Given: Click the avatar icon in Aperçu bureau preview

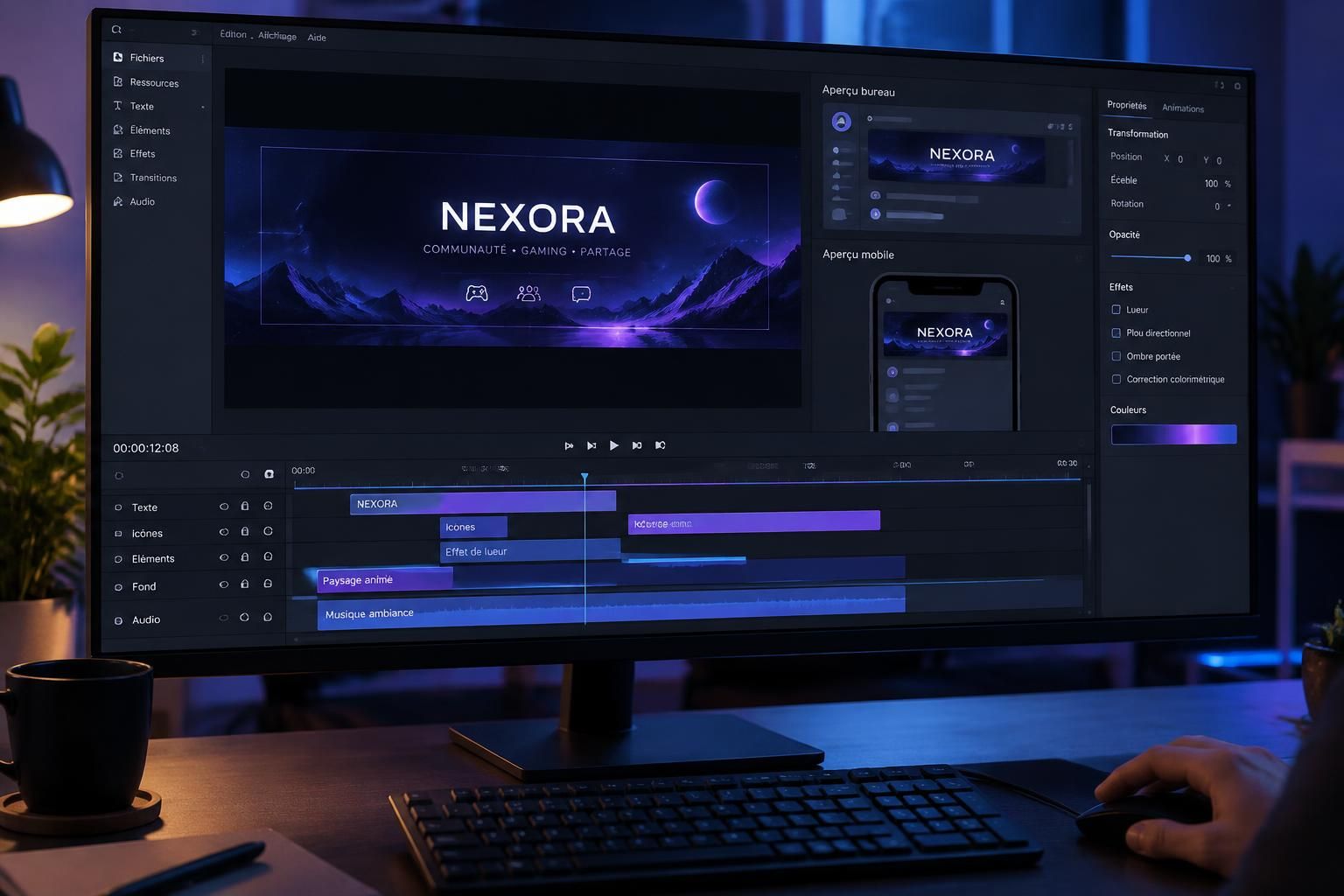Looking at the screenshot, I should (841, 122).
